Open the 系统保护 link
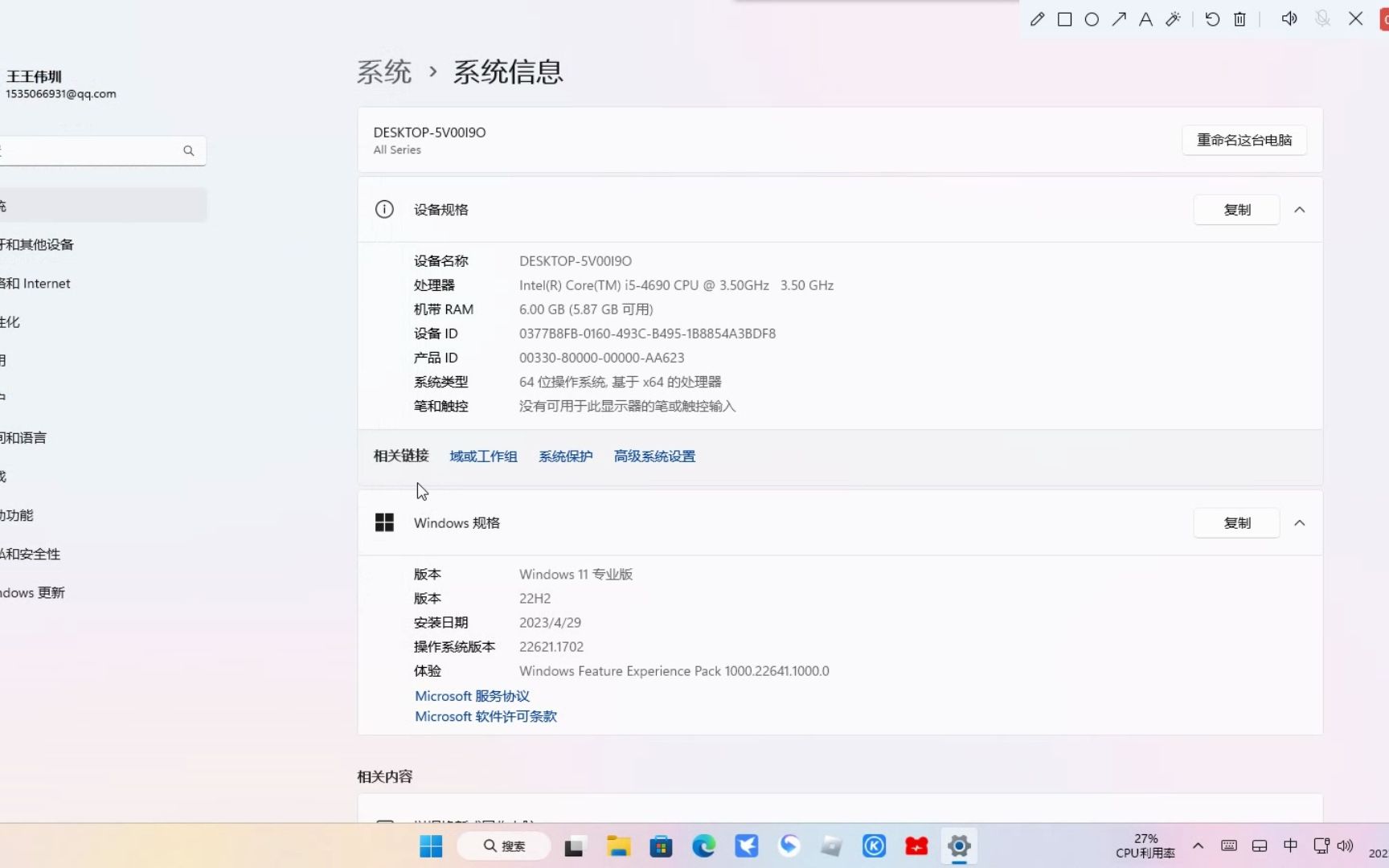 566,457
